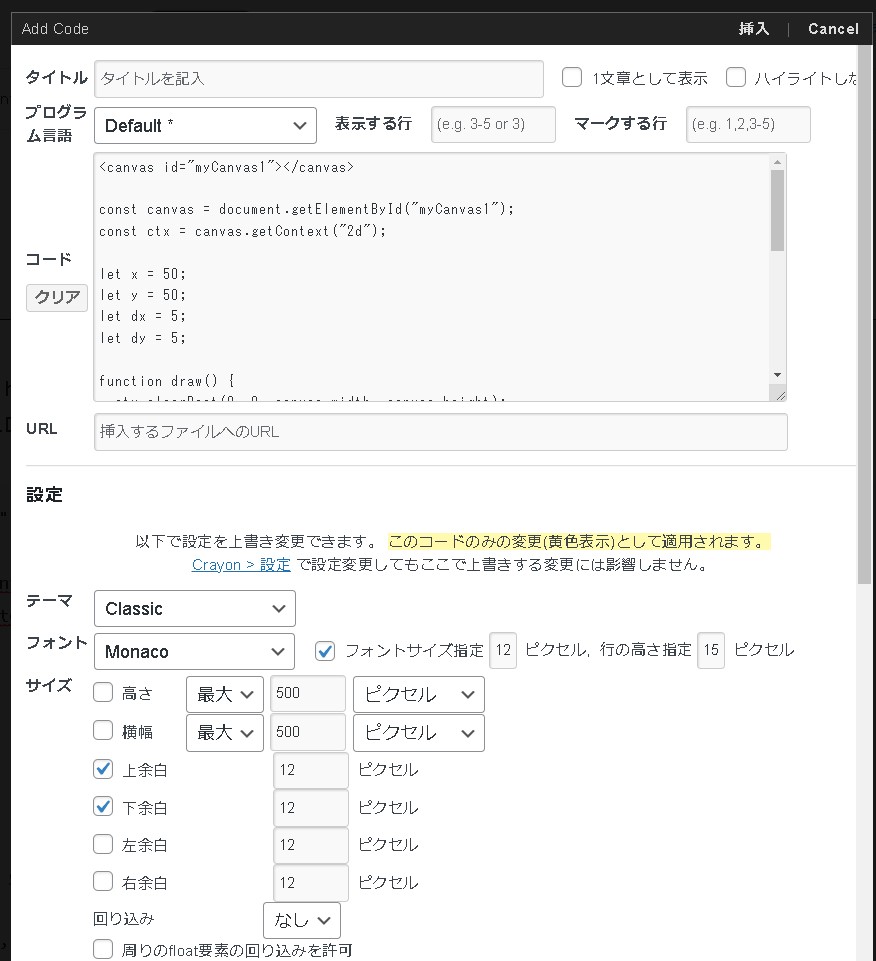The image size is (876, 961).
Task: Click the code textarea scroll-down arrow
Action: pos(777,374)
